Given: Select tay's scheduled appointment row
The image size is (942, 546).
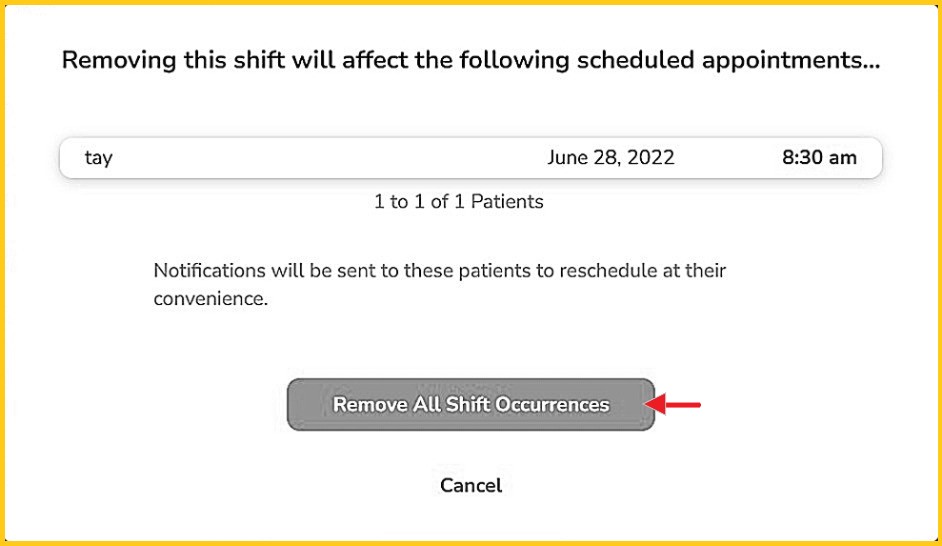Looking at the screenshot, I should [x=470, y=158].
